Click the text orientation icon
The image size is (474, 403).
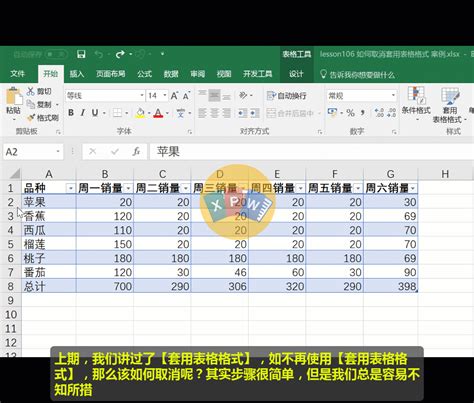pyautogui.click(x=243, y=96)
